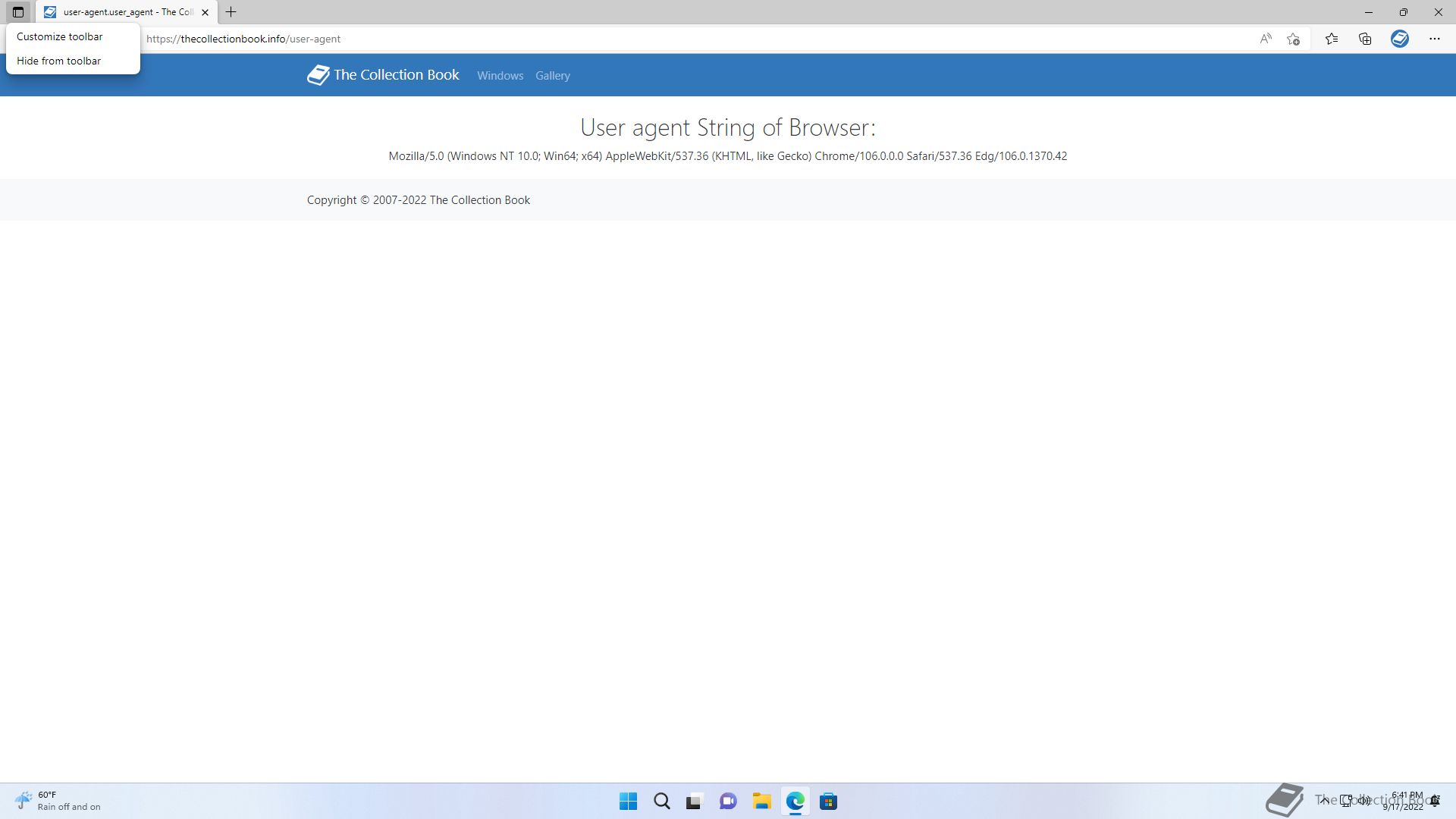The height and width of the screenshot is (819, 1456).
Task: Open the Collections toolbar icon
Action: 1365,39
